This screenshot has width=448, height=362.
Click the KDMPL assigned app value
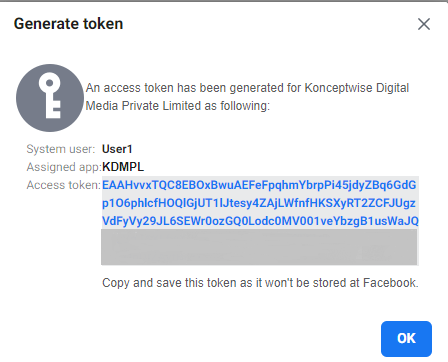tap(123, 167)
